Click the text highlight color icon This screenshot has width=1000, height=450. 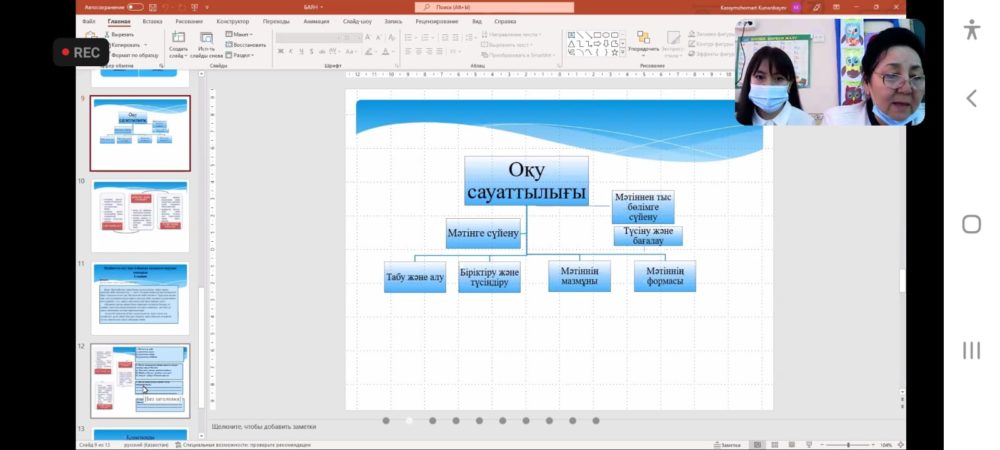(x=369, y=52)
